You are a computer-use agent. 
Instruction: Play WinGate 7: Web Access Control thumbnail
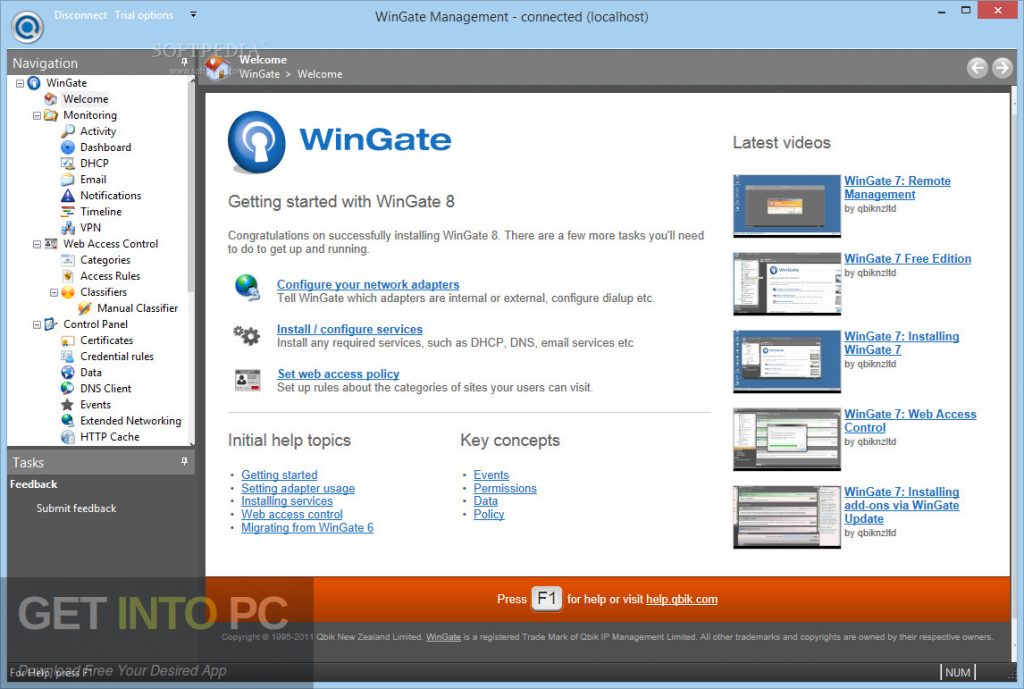pyautogui.click(x=787, y=439)
